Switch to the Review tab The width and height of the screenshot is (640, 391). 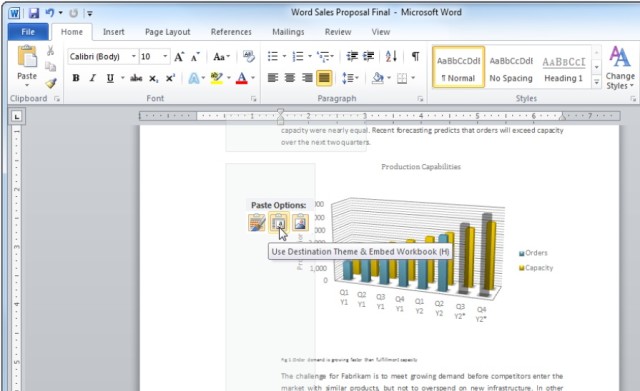[338, 32]
